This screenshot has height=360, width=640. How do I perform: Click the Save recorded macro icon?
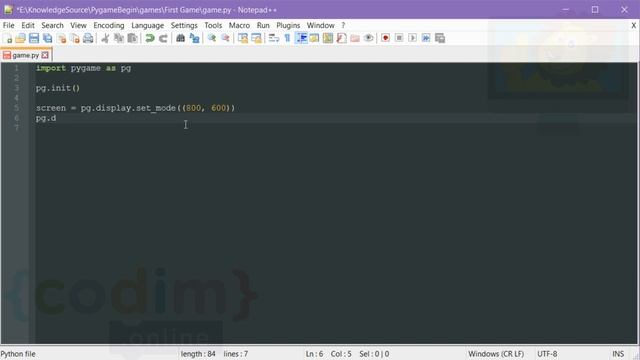click(440, 38)
